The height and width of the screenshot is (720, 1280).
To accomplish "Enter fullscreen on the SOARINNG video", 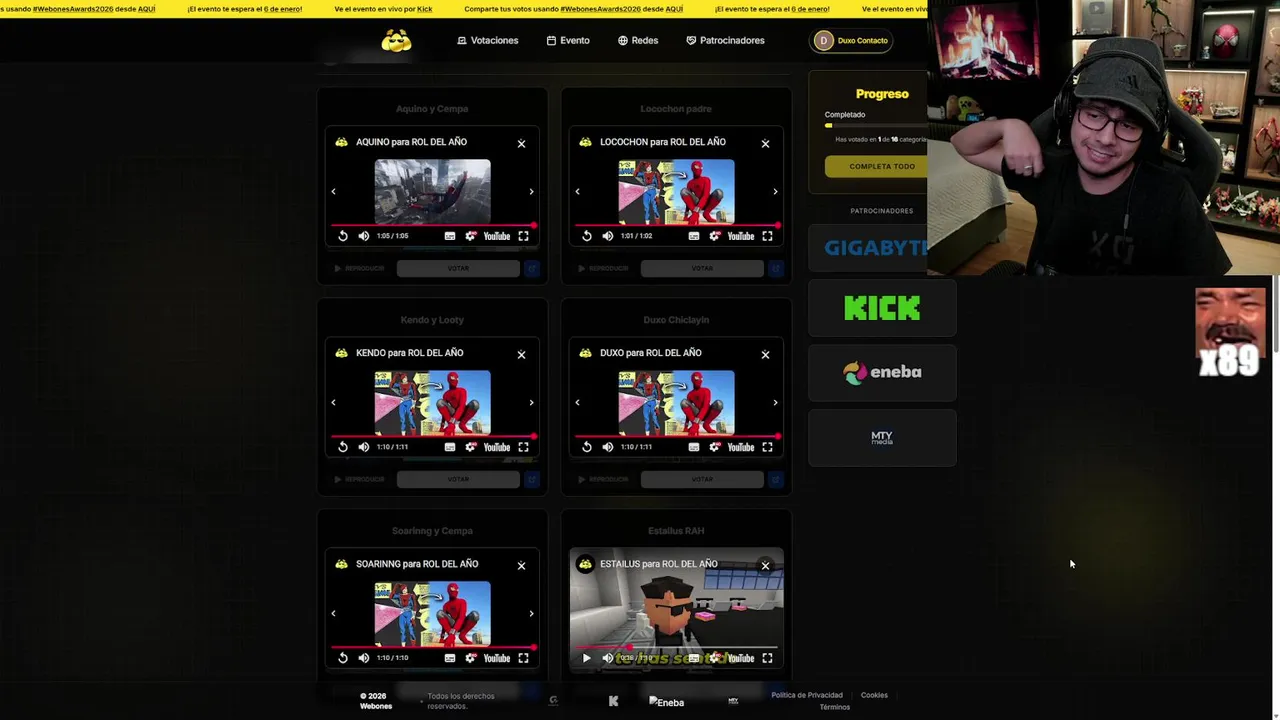I will pyautogui.click(x=523, y=658).
